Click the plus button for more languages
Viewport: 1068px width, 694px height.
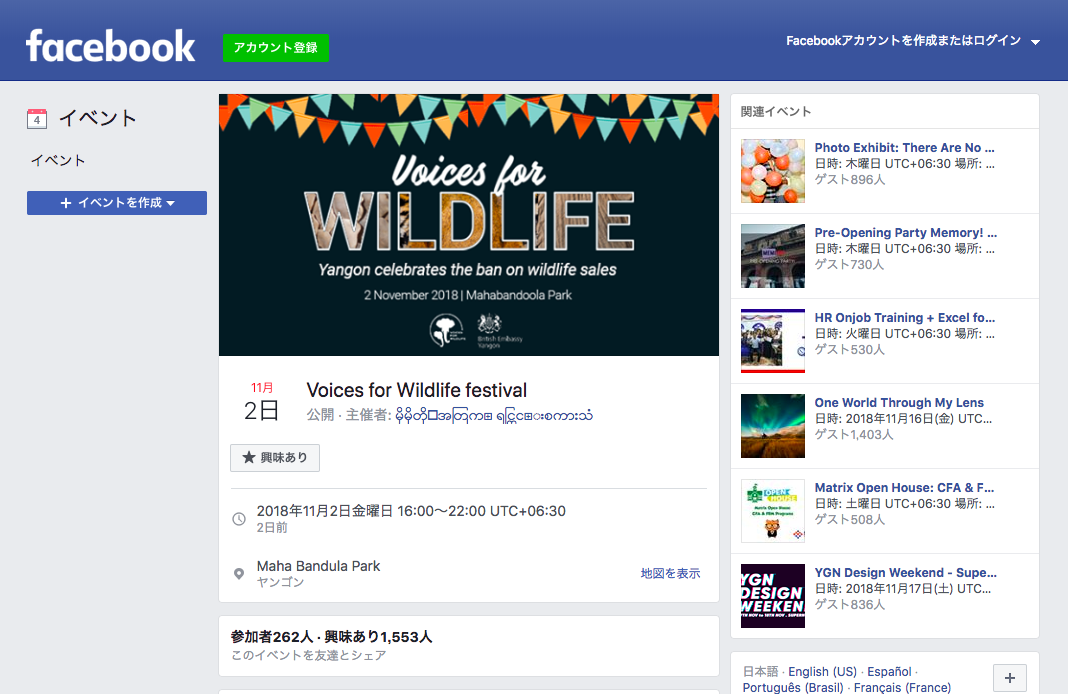(1009, 678)
